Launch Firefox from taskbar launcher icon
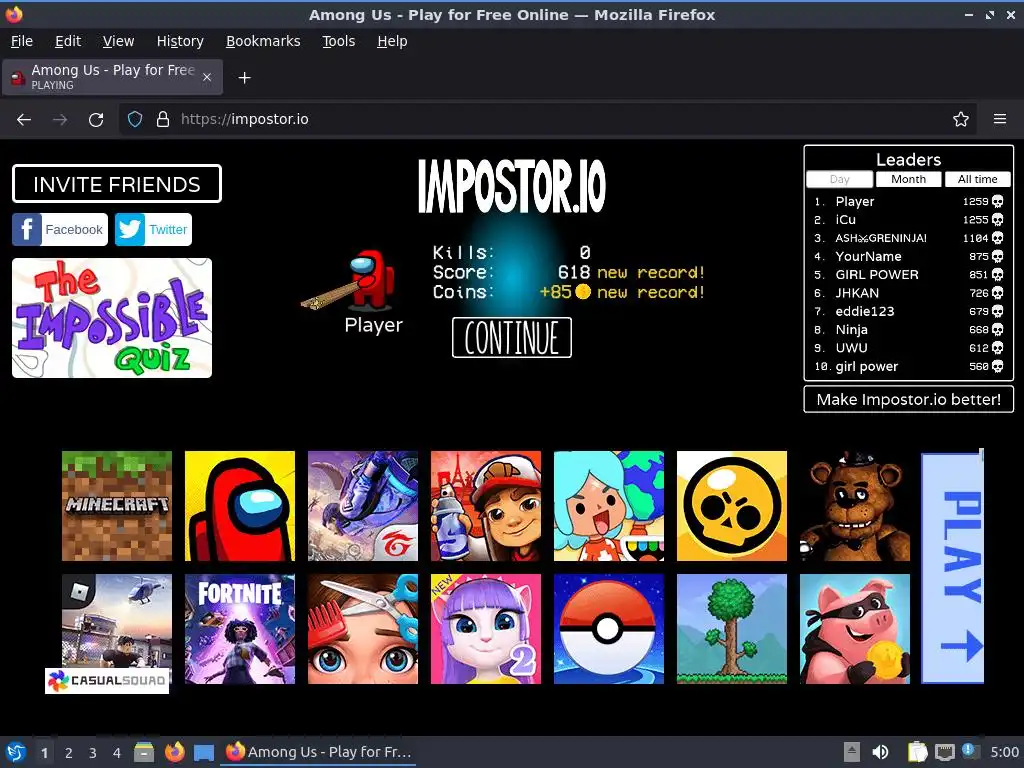Viewport: 1024px width, 768px height. 174,752
